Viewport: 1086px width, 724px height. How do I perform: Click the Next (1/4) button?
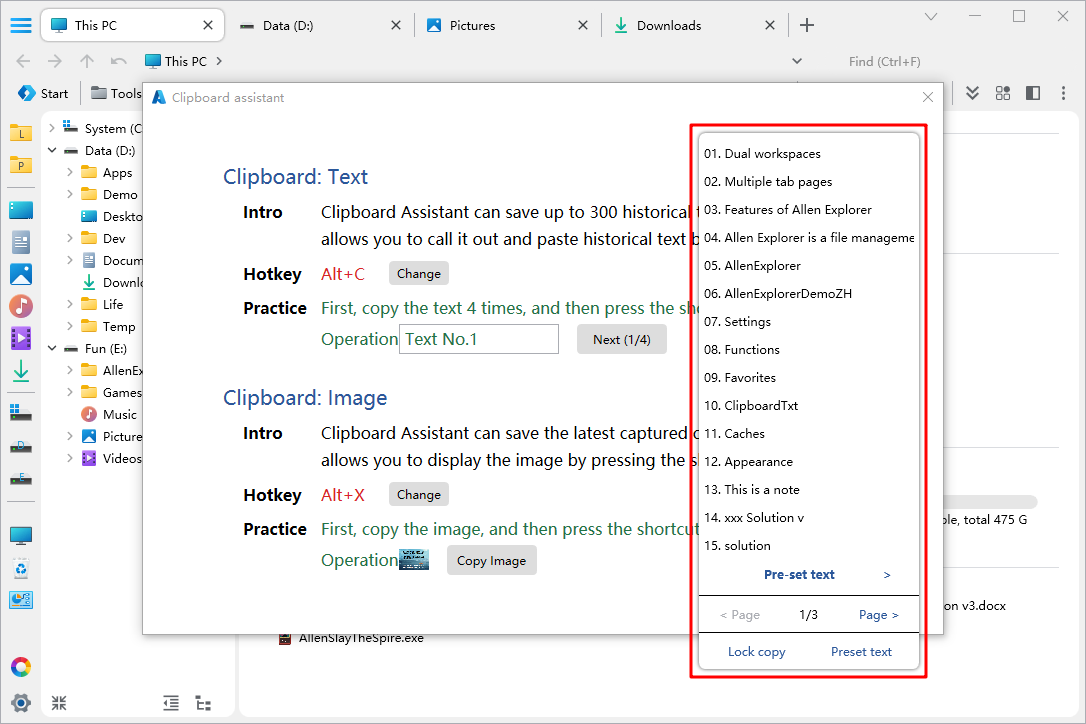point(621,339)
